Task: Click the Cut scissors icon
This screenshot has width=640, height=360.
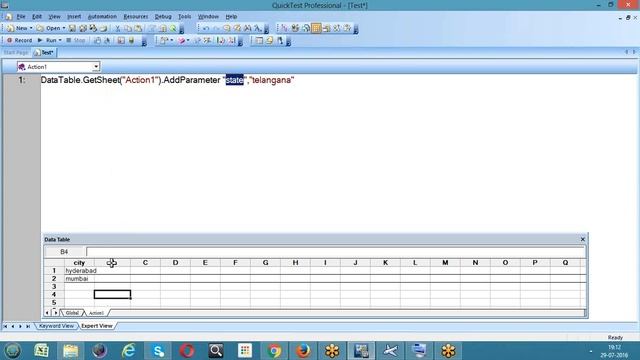Action: click(x=118, y=28)
